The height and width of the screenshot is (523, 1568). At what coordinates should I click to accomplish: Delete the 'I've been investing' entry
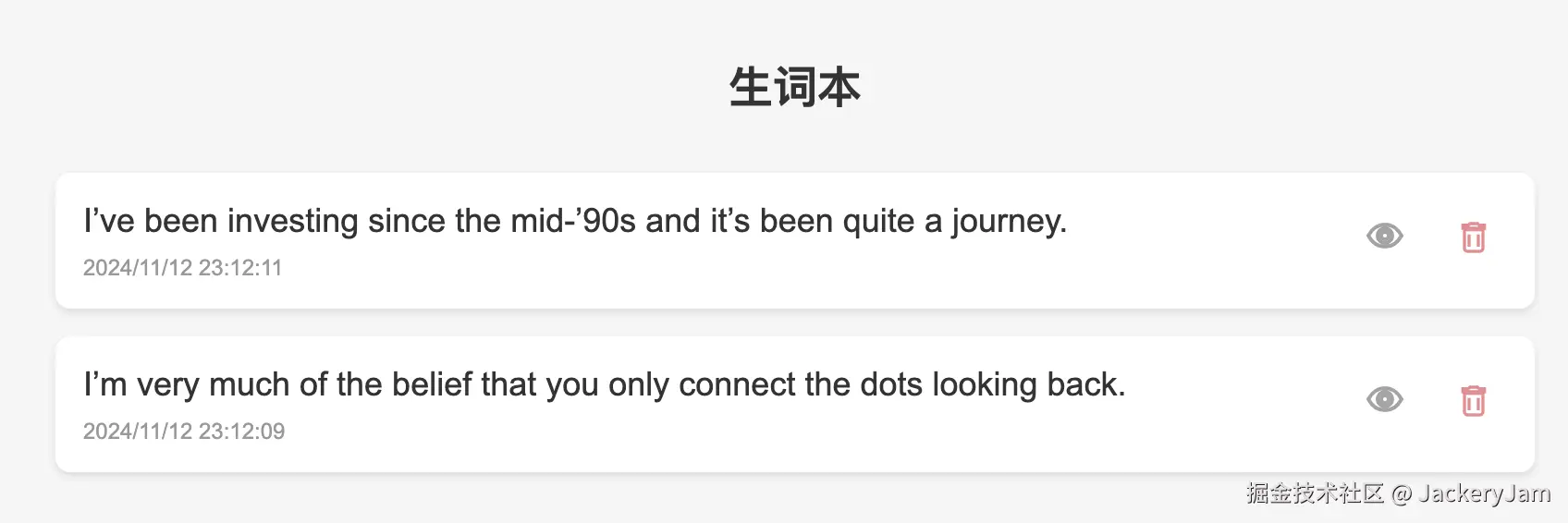pyautogui.click(x=1473, y=237)
